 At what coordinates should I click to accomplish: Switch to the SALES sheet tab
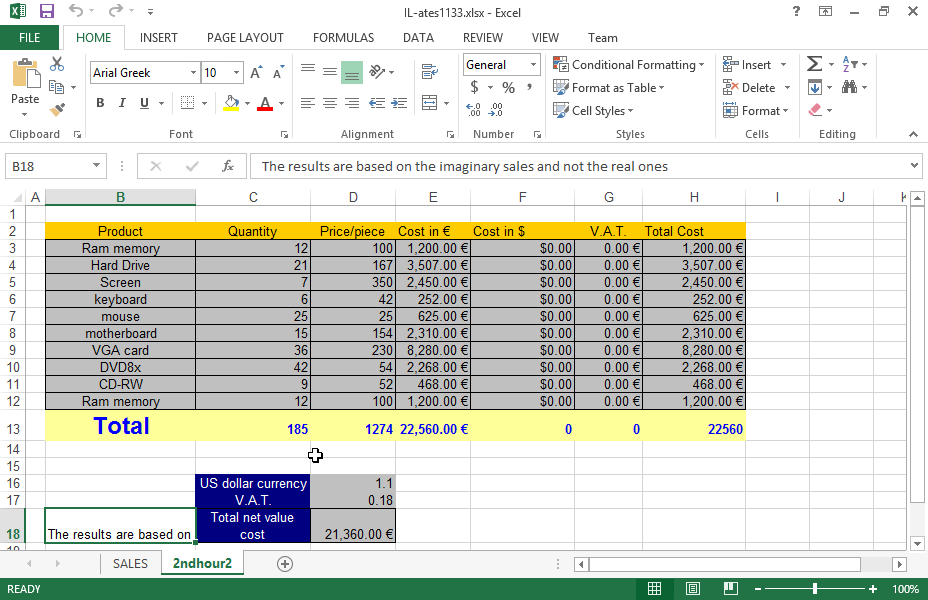(130, 563)
